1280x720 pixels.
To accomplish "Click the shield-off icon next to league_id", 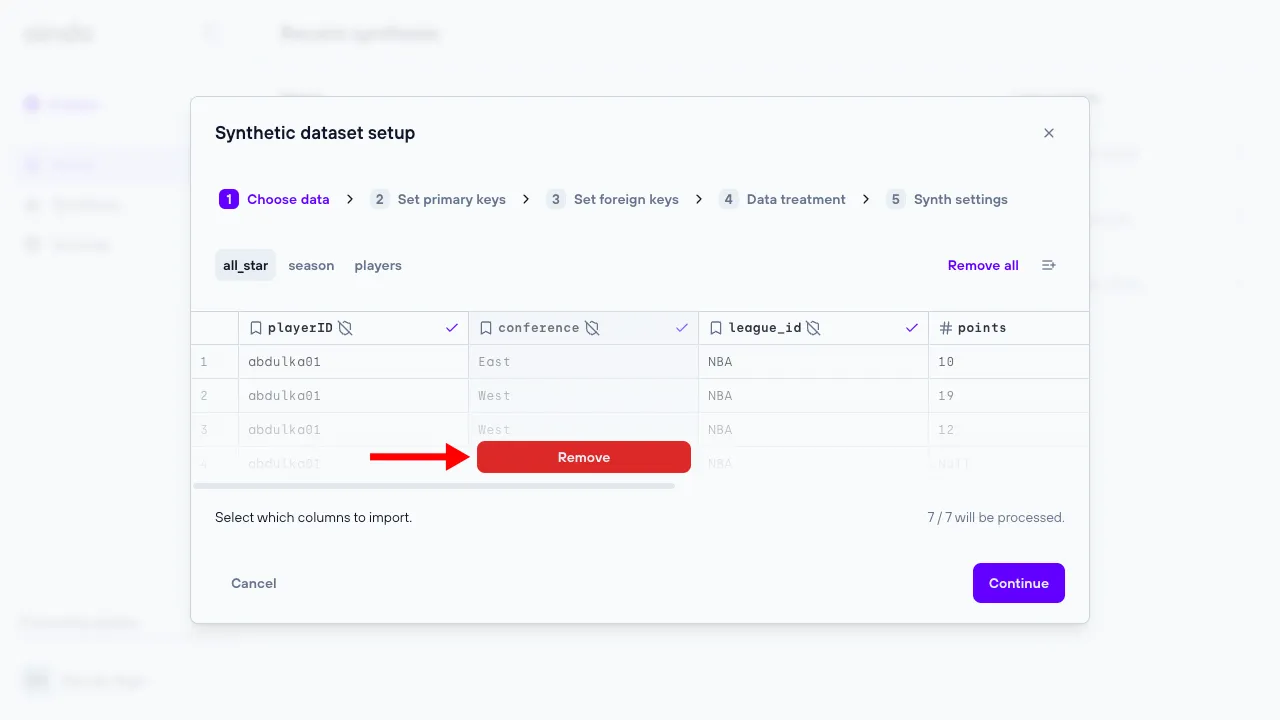I will click(x=814, y=328).
